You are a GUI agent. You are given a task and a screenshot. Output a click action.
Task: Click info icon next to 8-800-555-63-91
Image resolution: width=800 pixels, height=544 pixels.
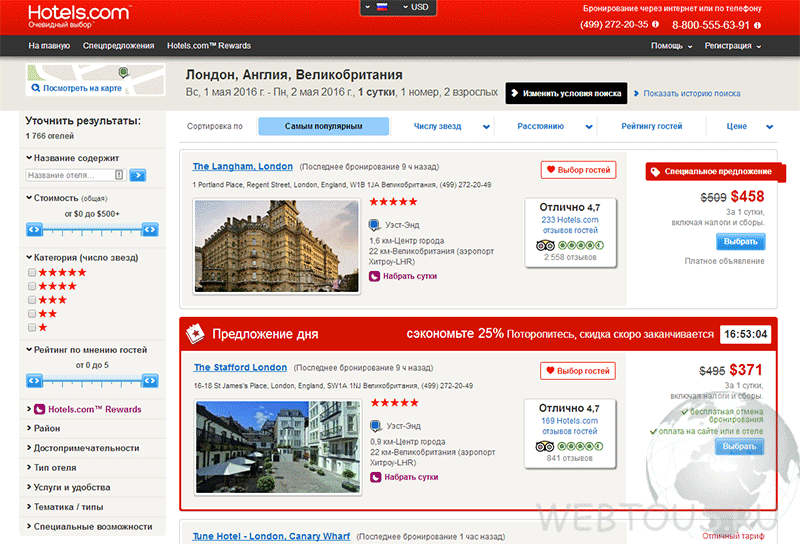pos(758,25)
